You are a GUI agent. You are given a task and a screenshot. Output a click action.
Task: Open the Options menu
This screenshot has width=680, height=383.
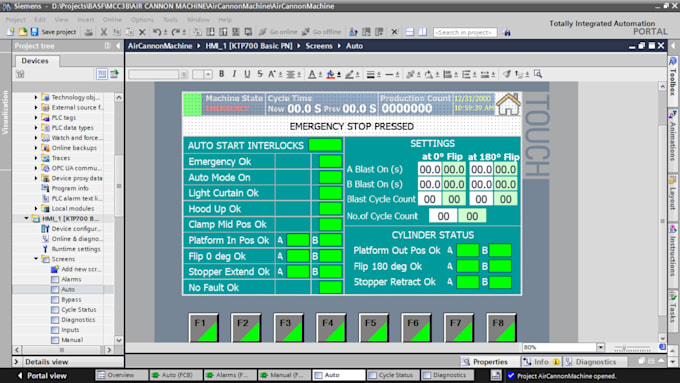[142, 20]
